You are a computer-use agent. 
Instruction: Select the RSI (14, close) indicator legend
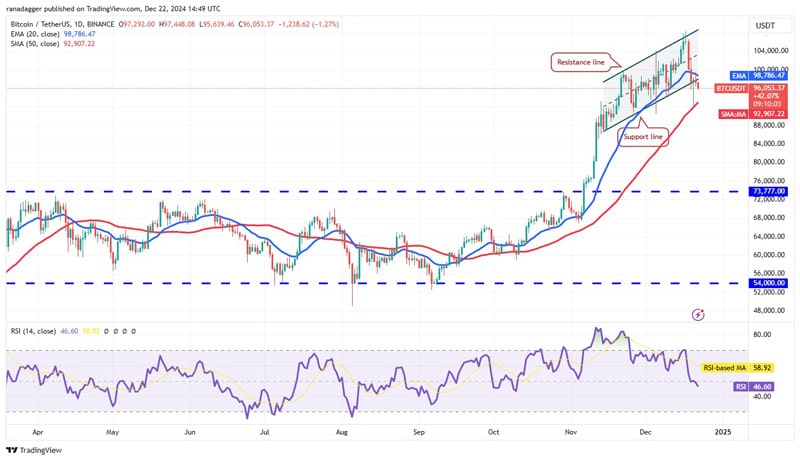click(33, 331)
